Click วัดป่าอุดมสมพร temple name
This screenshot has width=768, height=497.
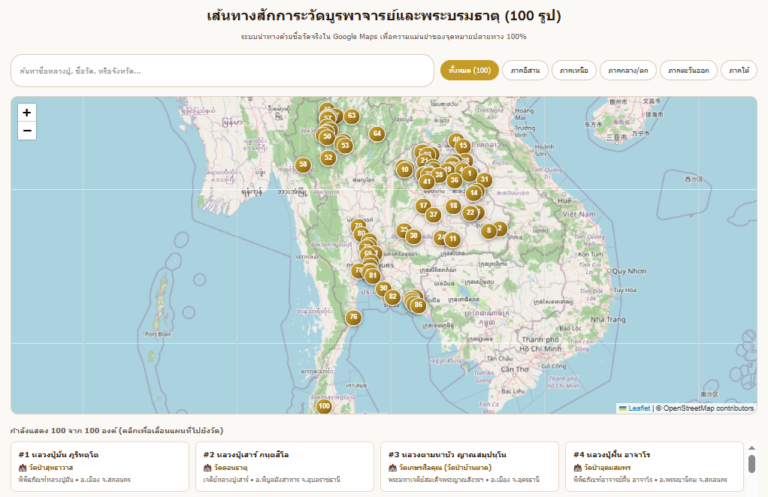pos(607,468)
